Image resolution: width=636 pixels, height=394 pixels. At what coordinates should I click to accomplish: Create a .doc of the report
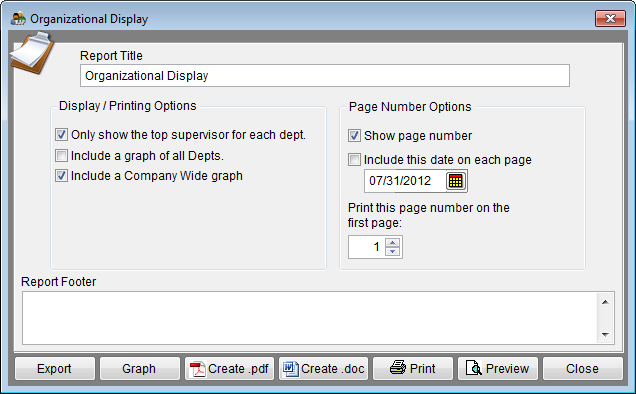point(323,368)
